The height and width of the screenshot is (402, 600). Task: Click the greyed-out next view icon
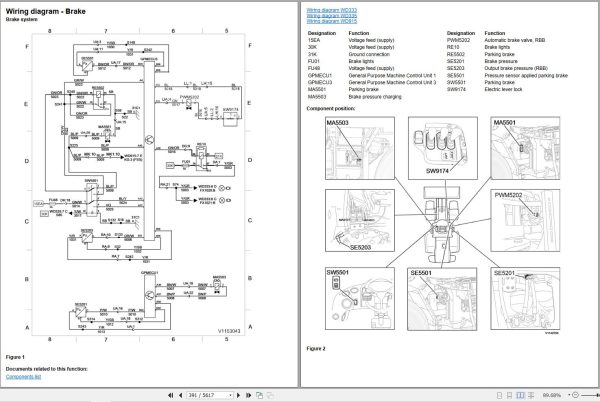(x=270, y=395)
